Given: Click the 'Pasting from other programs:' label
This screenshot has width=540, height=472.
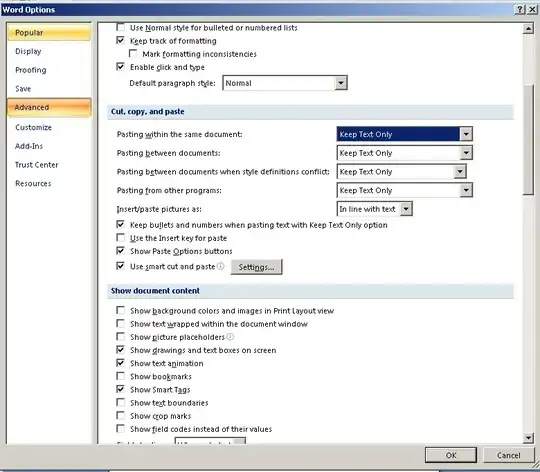Looking at the screenshot, I should [x=169, y=190].
